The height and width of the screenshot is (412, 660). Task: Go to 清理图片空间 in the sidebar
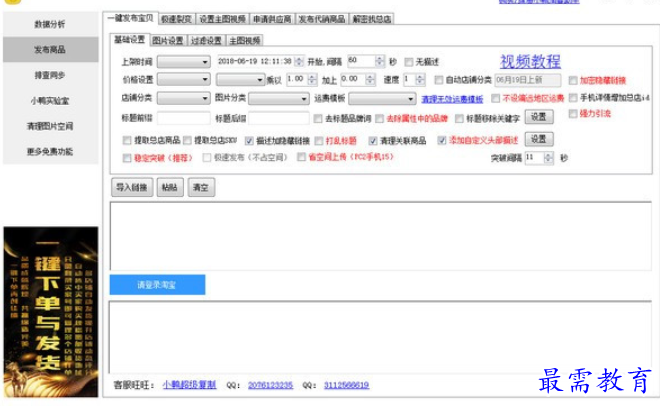pyautogui.click(x=50, y=127)
